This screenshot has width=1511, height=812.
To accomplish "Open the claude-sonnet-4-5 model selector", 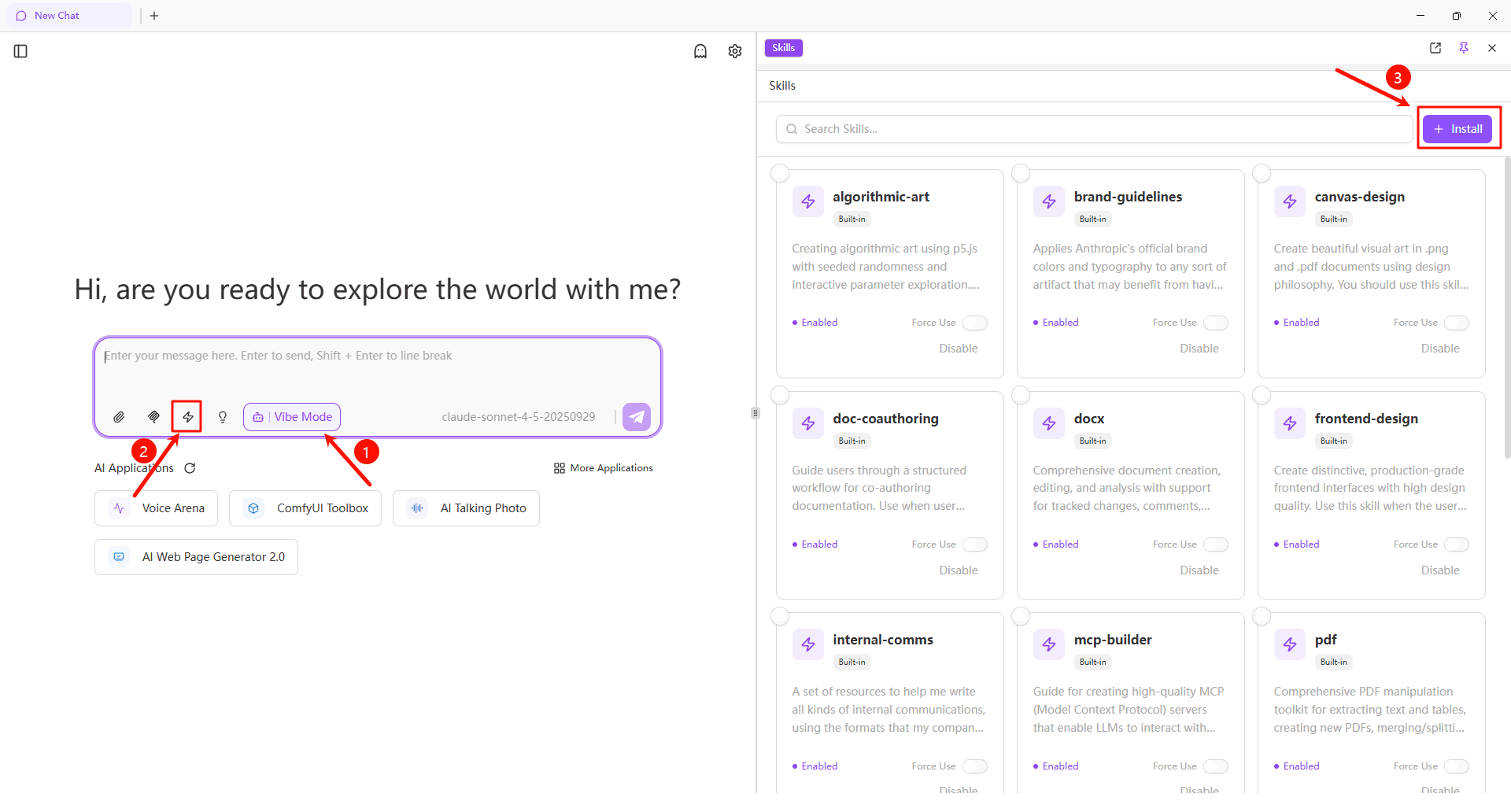I will [x=518, y=417].
